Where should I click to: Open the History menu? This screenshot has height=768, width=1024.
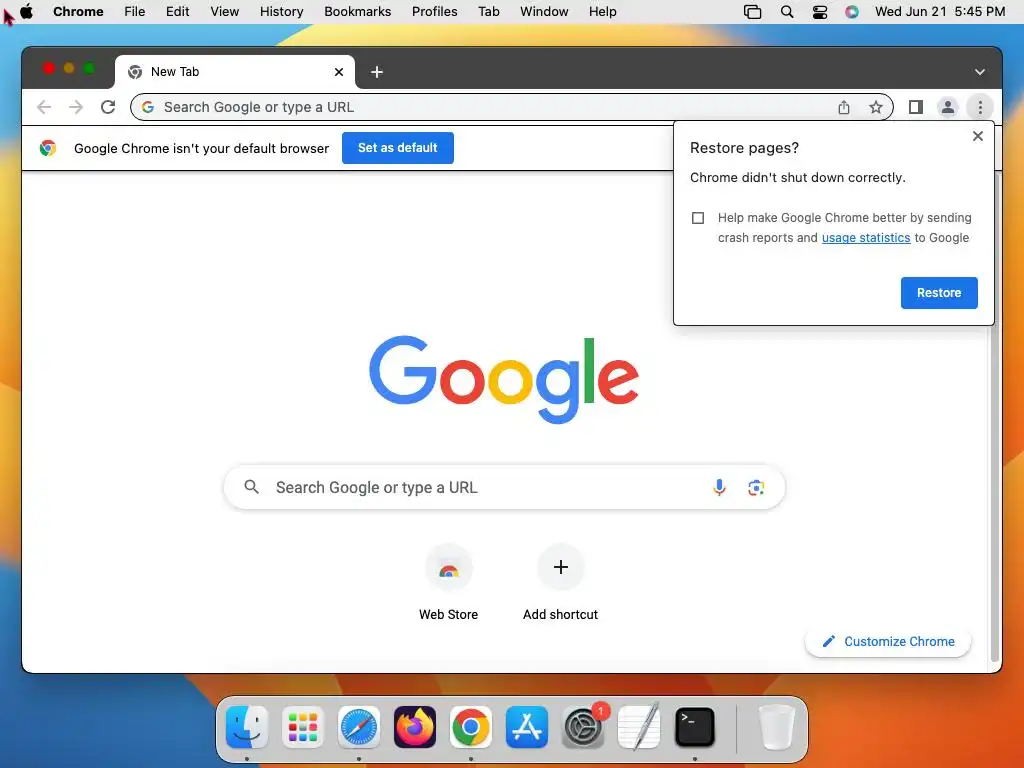[x=281, y=12]
